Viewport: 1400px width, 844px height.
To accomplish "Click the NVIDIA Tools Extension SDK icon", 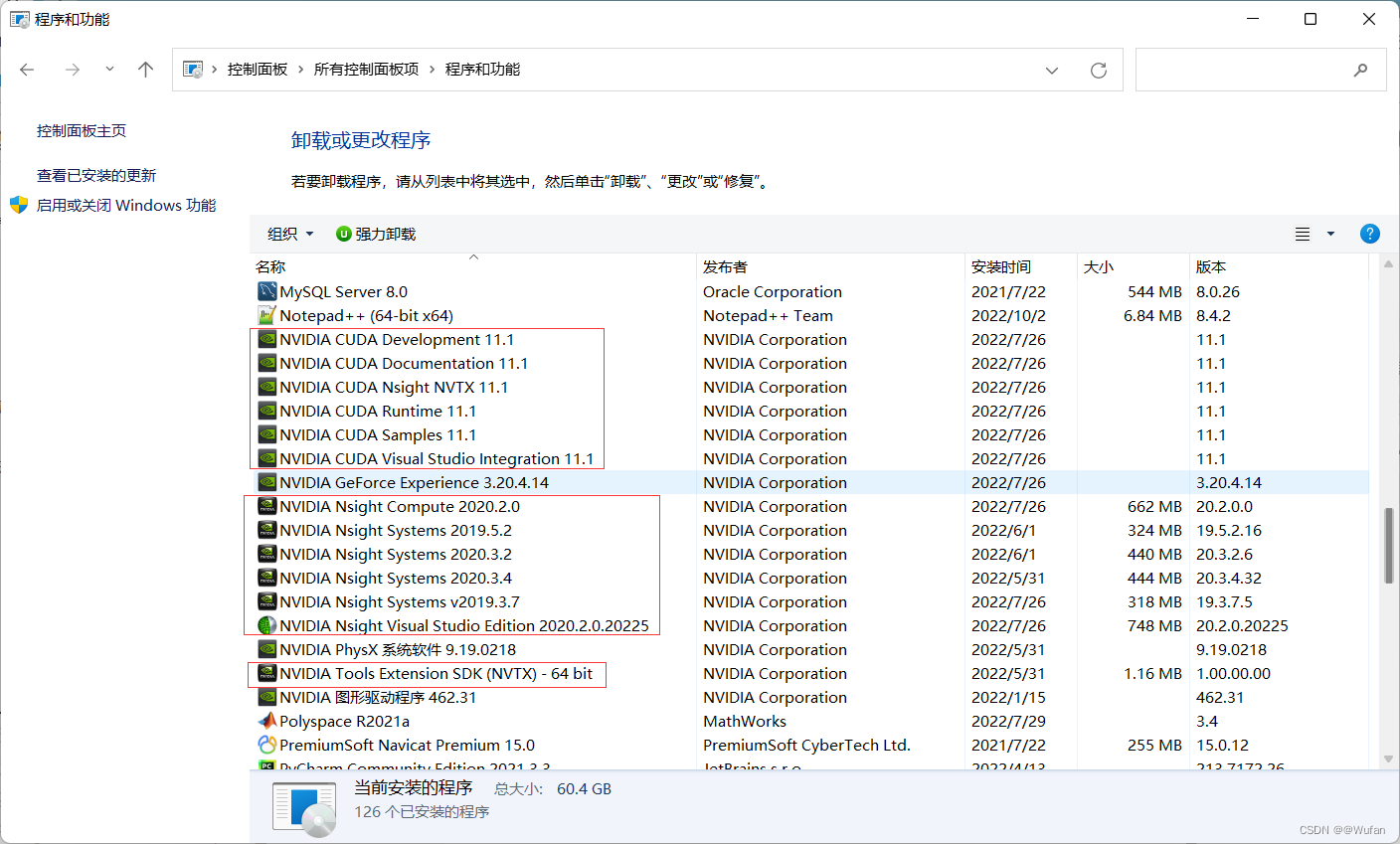I will [266, 673].
